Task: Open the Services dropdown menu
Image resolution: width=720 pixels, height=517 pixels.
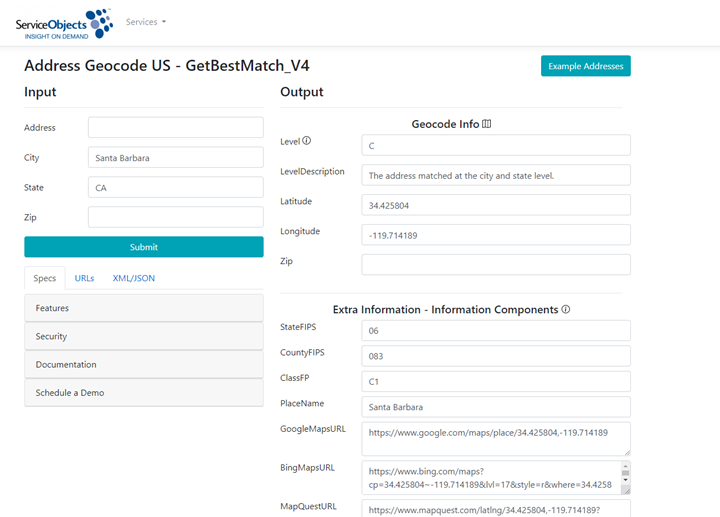Action: [x=146, y=22]
